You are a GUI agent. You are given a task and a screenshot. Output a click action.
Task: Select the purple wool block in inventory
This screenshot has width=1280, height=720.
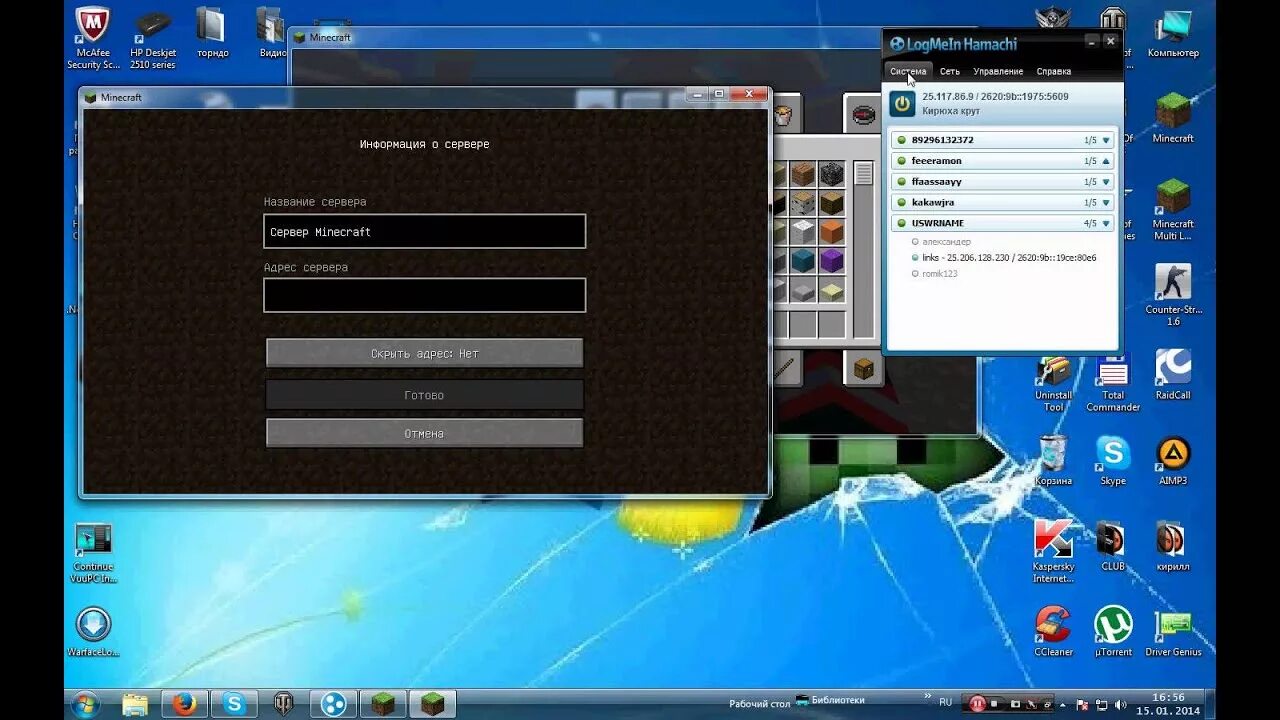click(x=832, y=262)
